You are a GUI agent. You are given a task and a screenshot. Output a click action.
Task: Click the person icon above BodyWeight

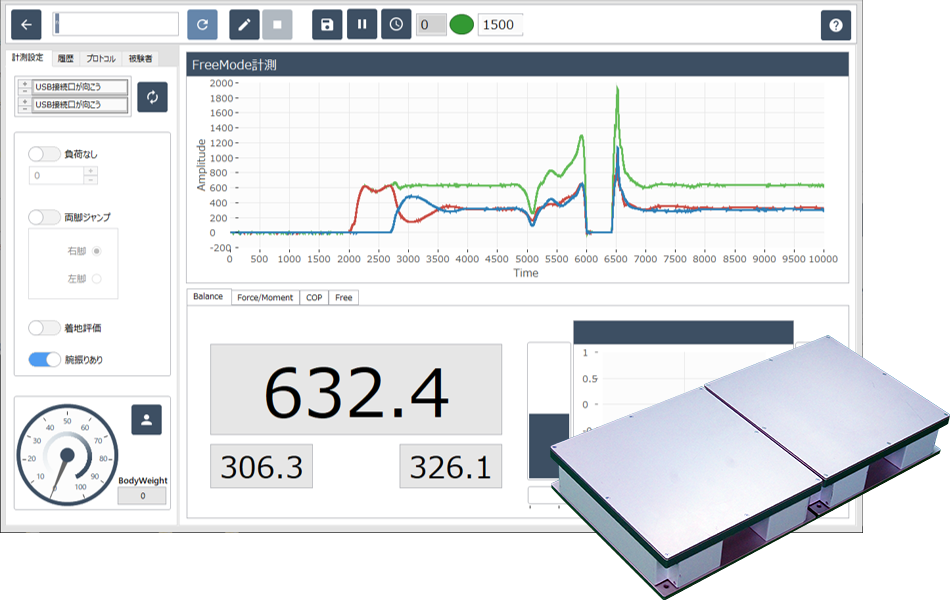[147, 420]
